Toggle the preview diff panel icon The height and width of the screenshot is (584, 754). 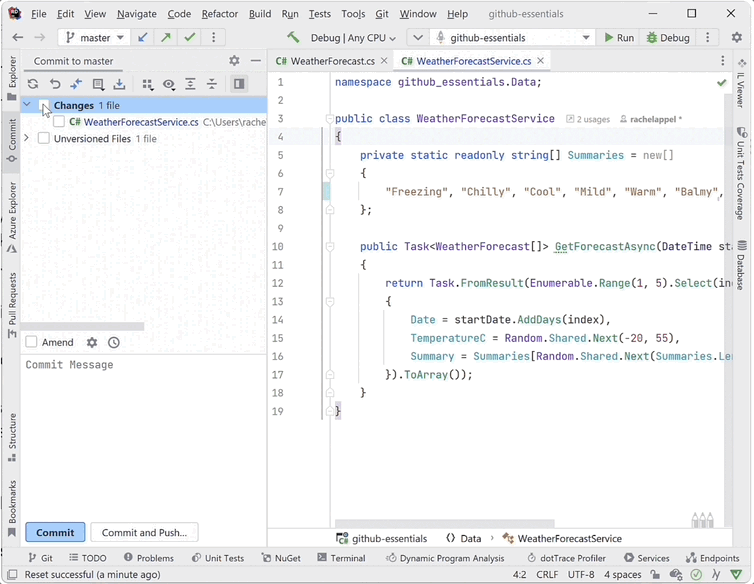(239, 85)
